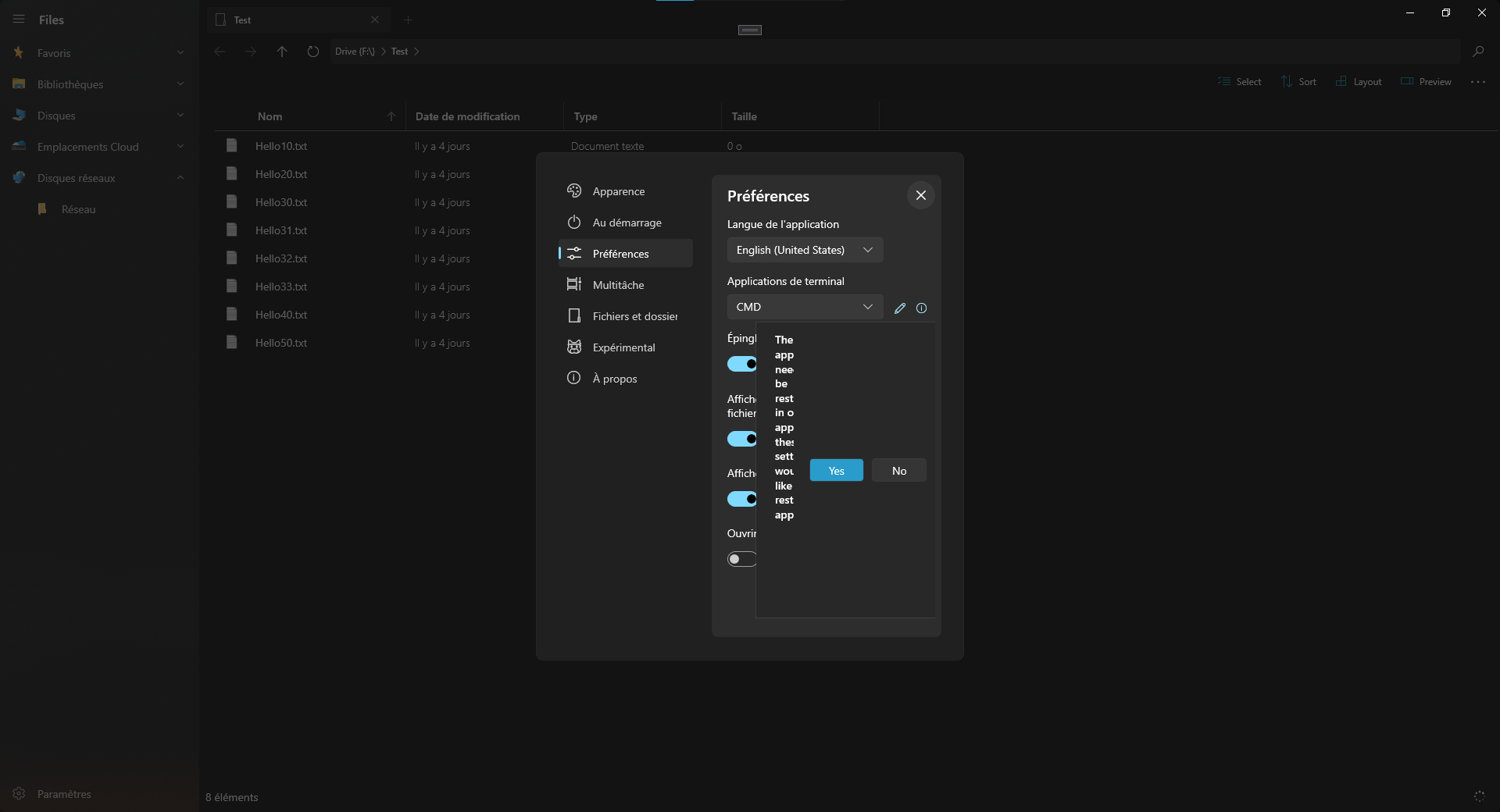The width and height of the screenshot is (1500, 812).
Task: Go up one folder level
Action: click(x=282, y=52)
